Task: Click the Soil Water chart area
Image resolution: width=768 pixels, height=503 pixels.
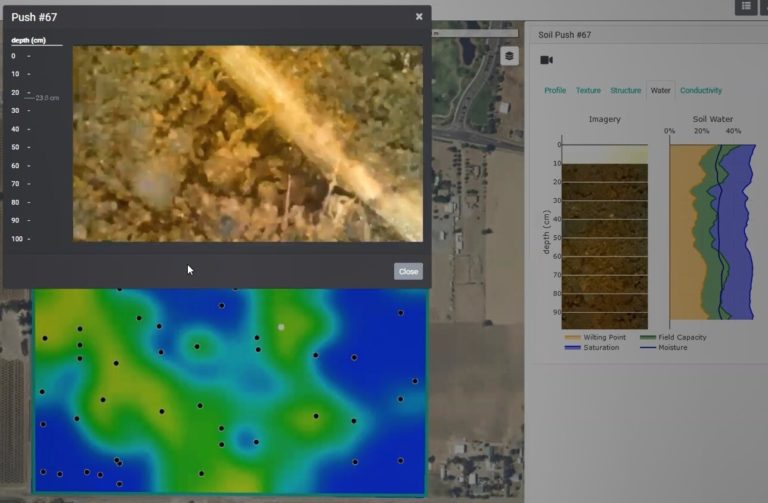Action: coord(710,232)
